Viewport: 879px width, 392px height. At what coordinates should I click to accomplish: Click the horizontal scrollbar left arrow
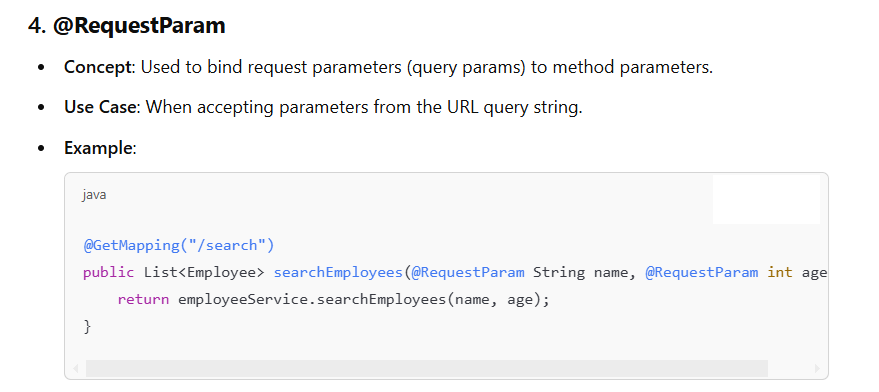click(76, 368)
